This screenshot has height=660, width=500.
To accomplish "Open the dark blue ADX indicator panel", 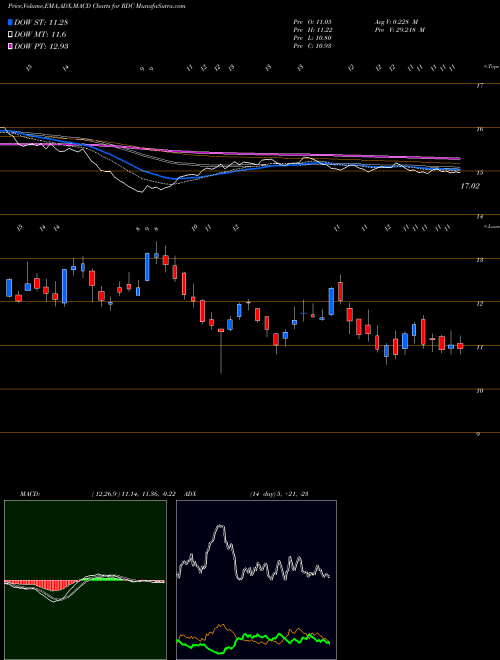I will pos(256,580).
